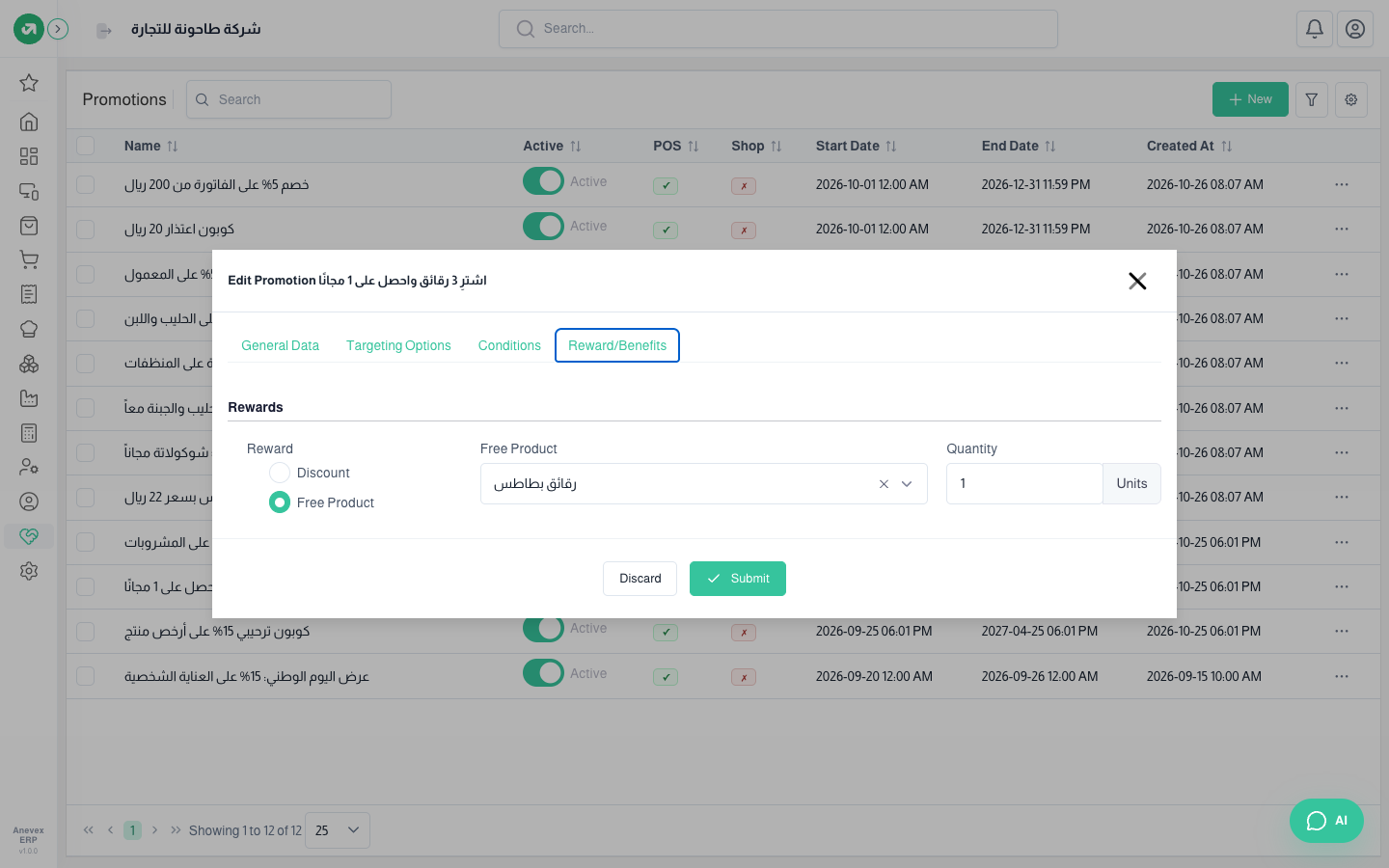Sort by Start Date column
This screenshot has height=868, width=1389.
[x=857, y=146]
